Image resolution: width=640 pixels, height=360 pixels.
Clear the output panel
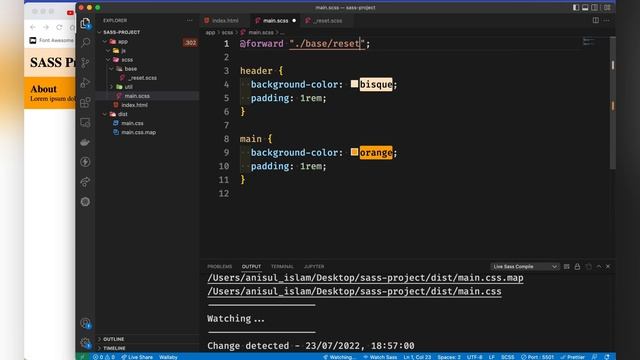[567, 267]
